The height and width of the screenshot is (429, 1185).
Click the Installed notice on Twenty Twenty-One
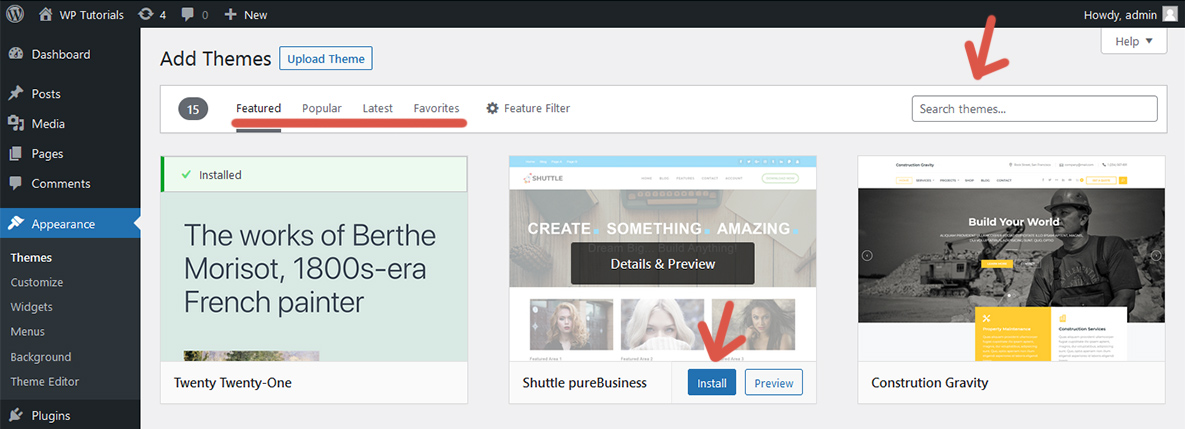pos(314,174)
